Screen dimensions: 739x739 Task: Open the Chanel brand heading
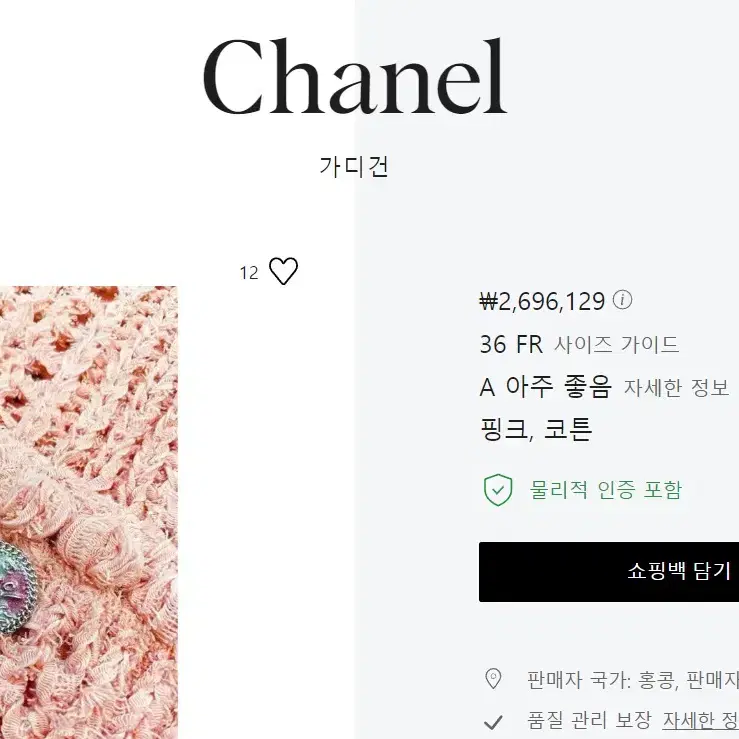tap(355, 77)
